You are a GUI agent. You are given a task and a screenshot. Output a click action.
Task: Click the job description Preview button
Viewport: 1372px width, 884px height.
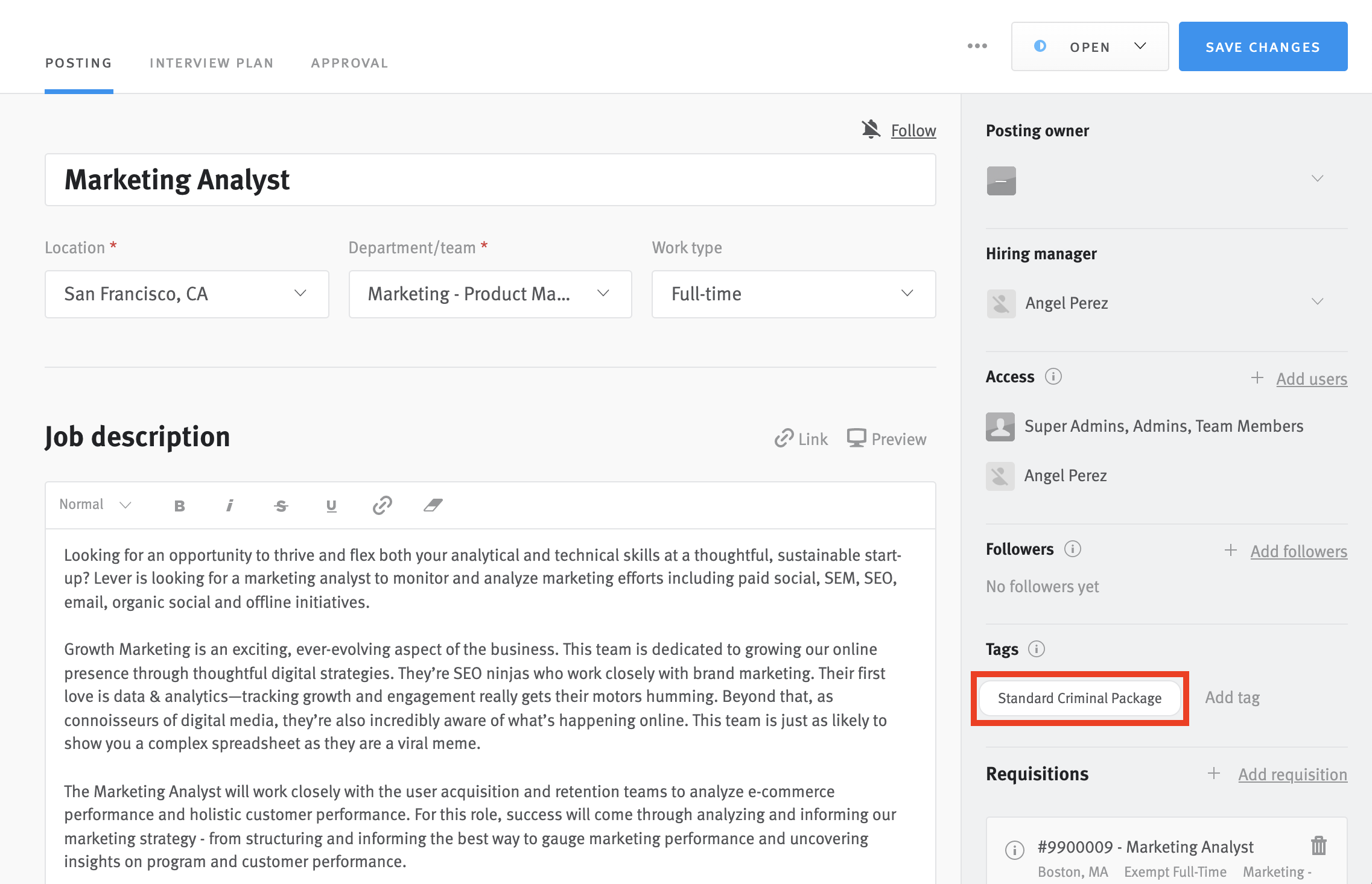coord(887,439)
